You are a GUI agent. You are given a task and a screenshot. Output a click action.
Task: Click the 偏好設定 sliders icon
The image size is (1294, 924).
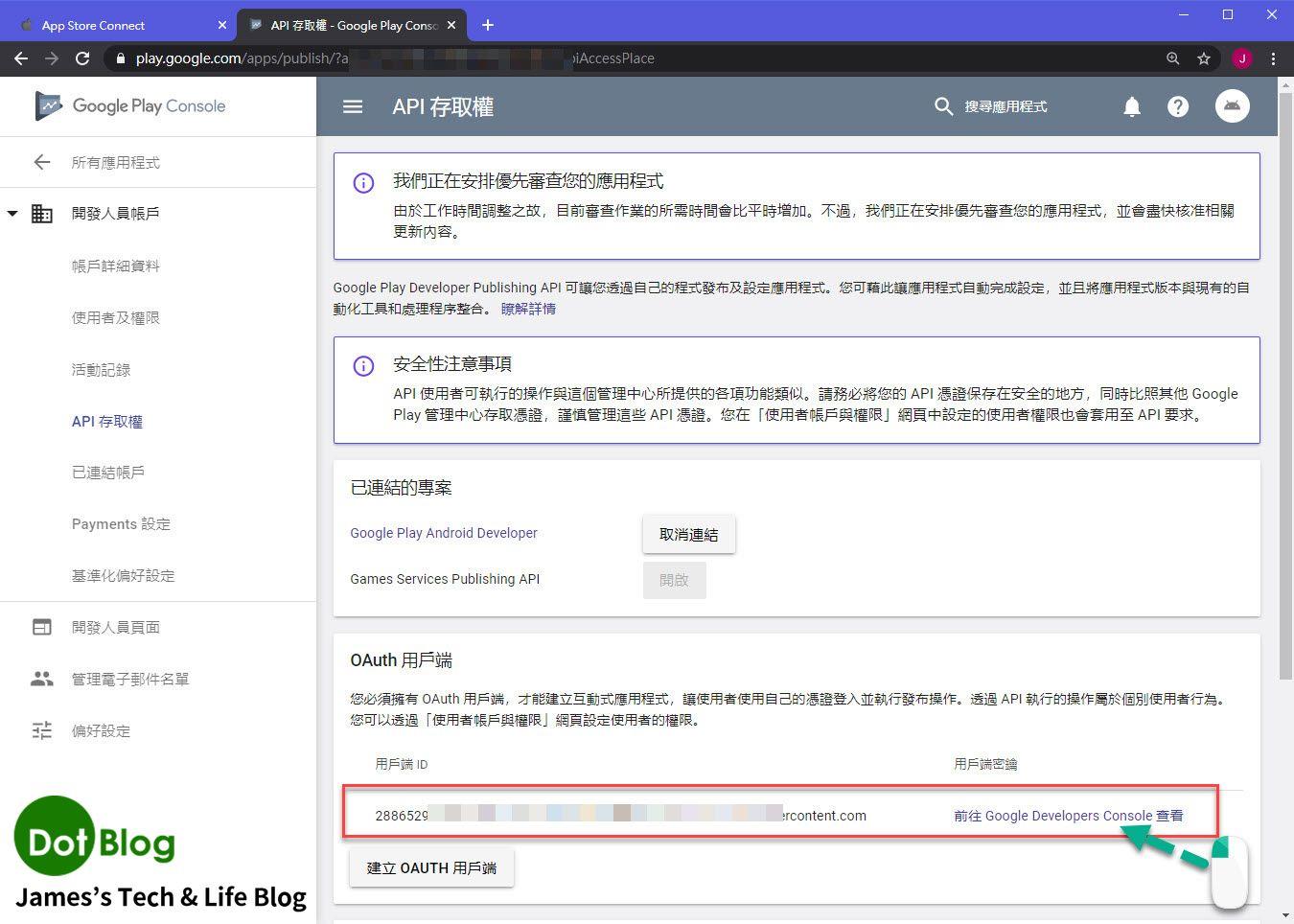42,730
